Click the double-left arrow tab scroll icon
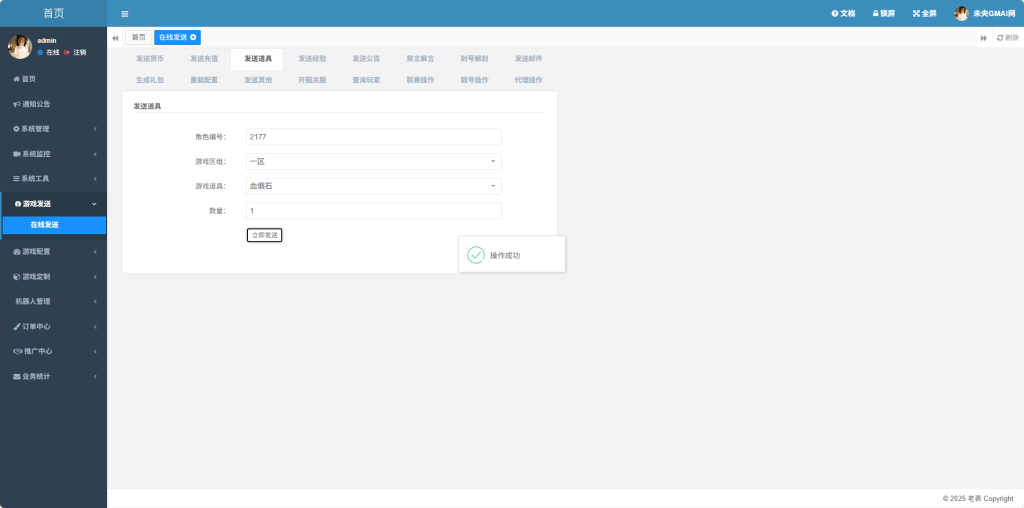The width and height of the screenshot is (1024, 508). (x=116, y=38)
